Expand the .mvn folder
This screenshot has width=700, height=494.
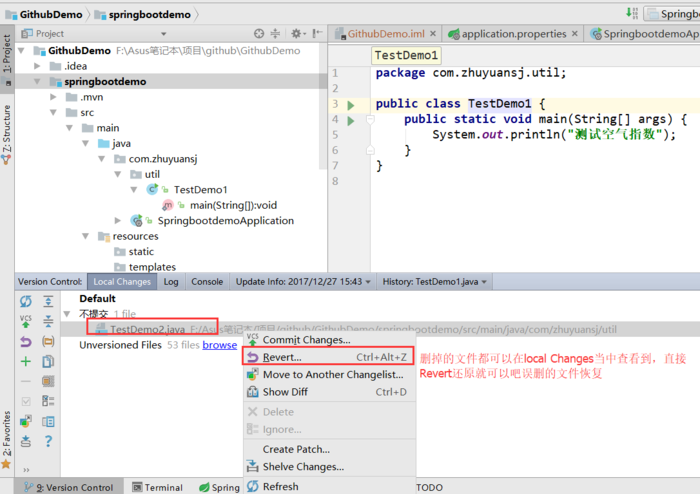click(x=54, y=97)
